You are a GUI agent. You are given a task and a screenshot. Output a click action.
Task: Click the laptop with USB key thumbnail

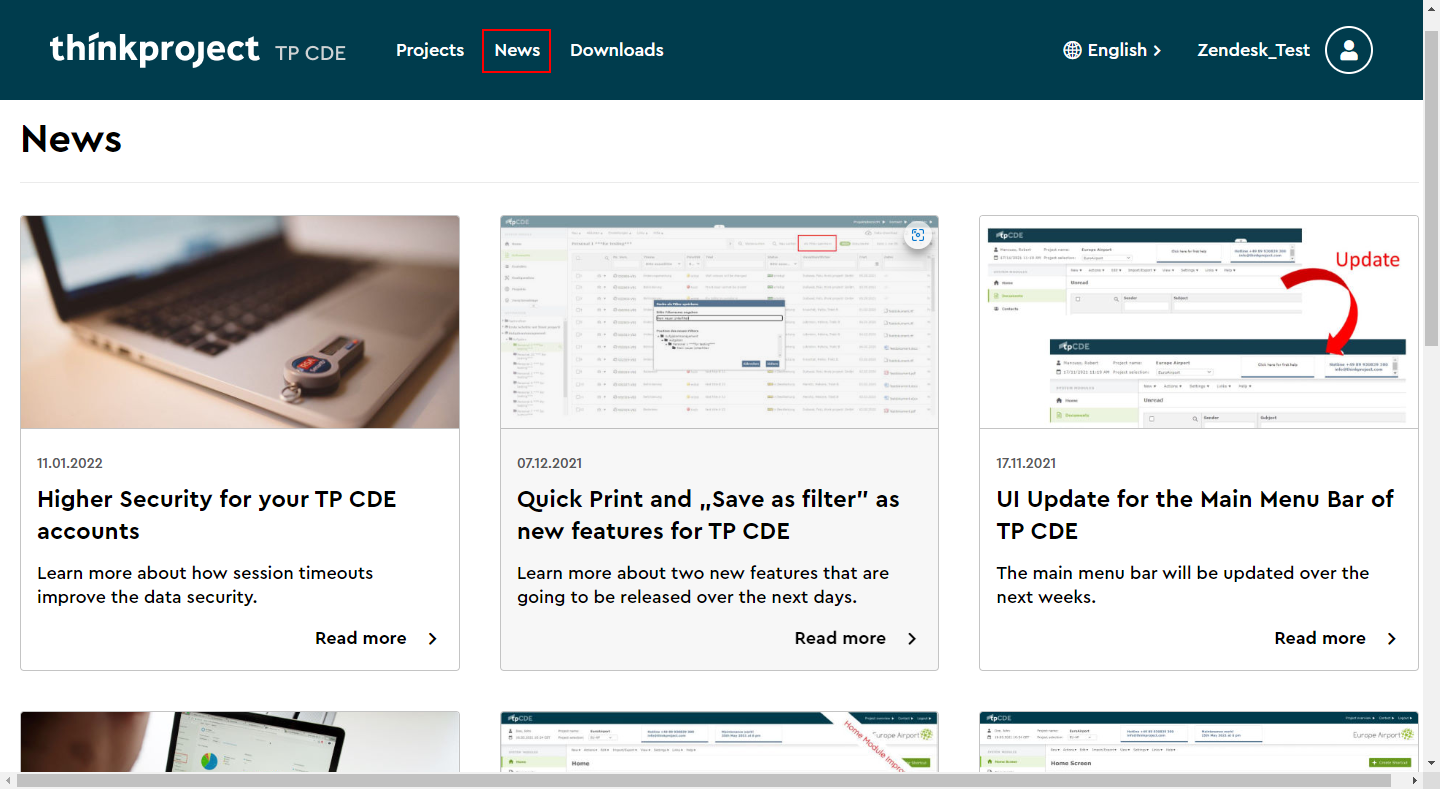point(240,322)
